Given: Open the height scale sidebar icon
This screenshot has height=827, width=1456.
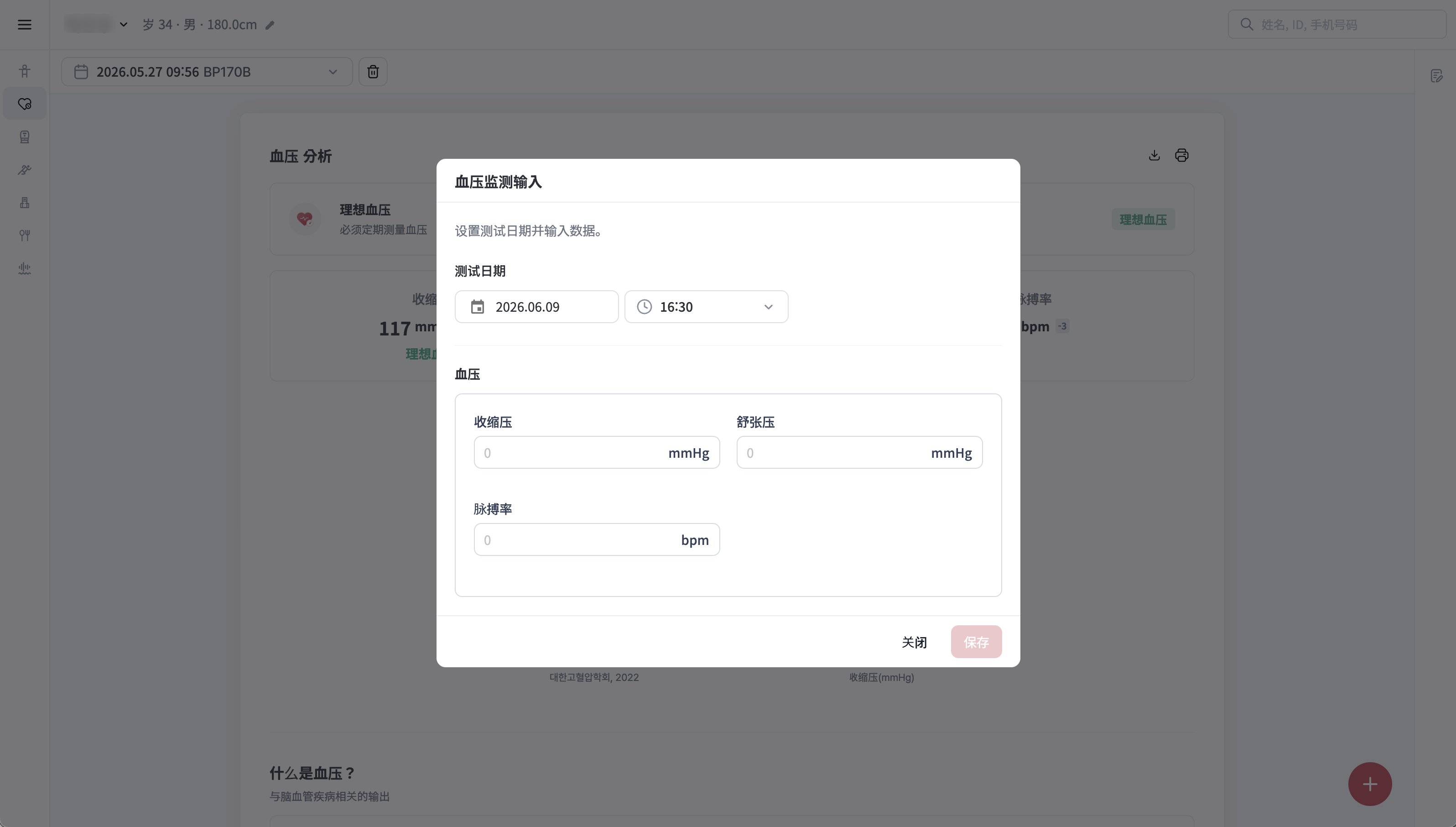Looking at the screenshot, I should tap(25, 137).
